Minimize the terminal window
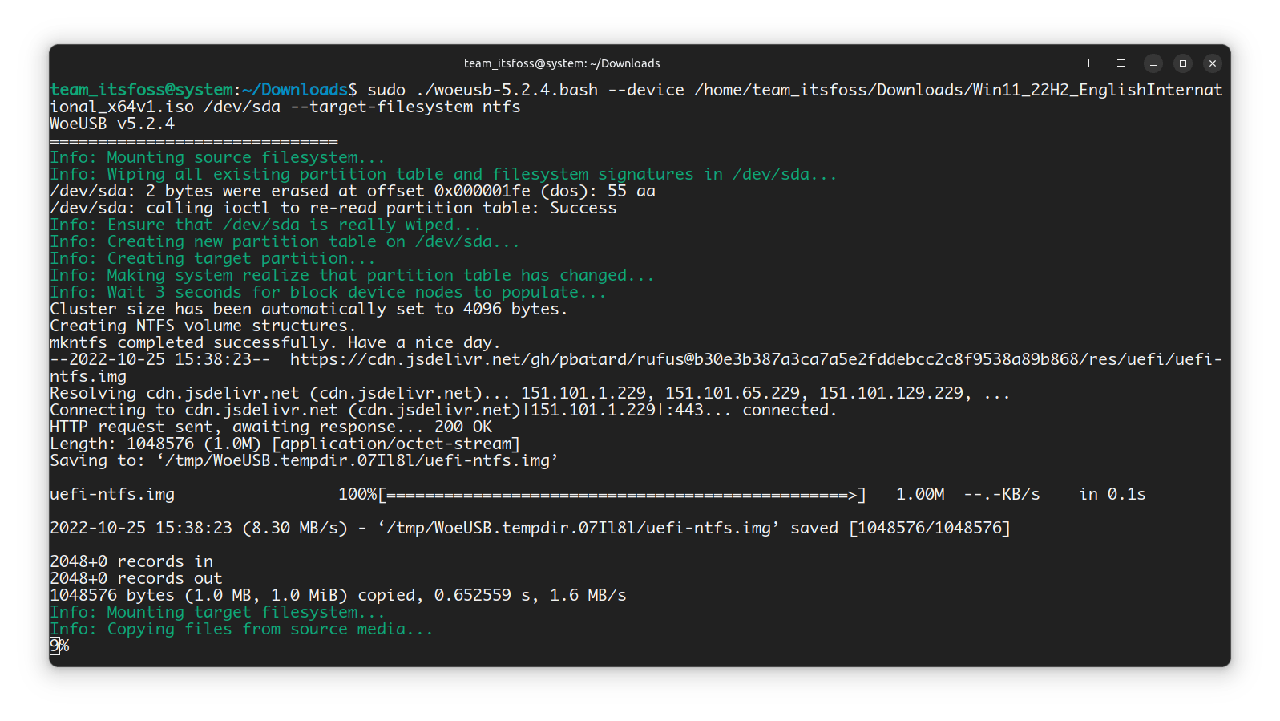 (1152, 63)
